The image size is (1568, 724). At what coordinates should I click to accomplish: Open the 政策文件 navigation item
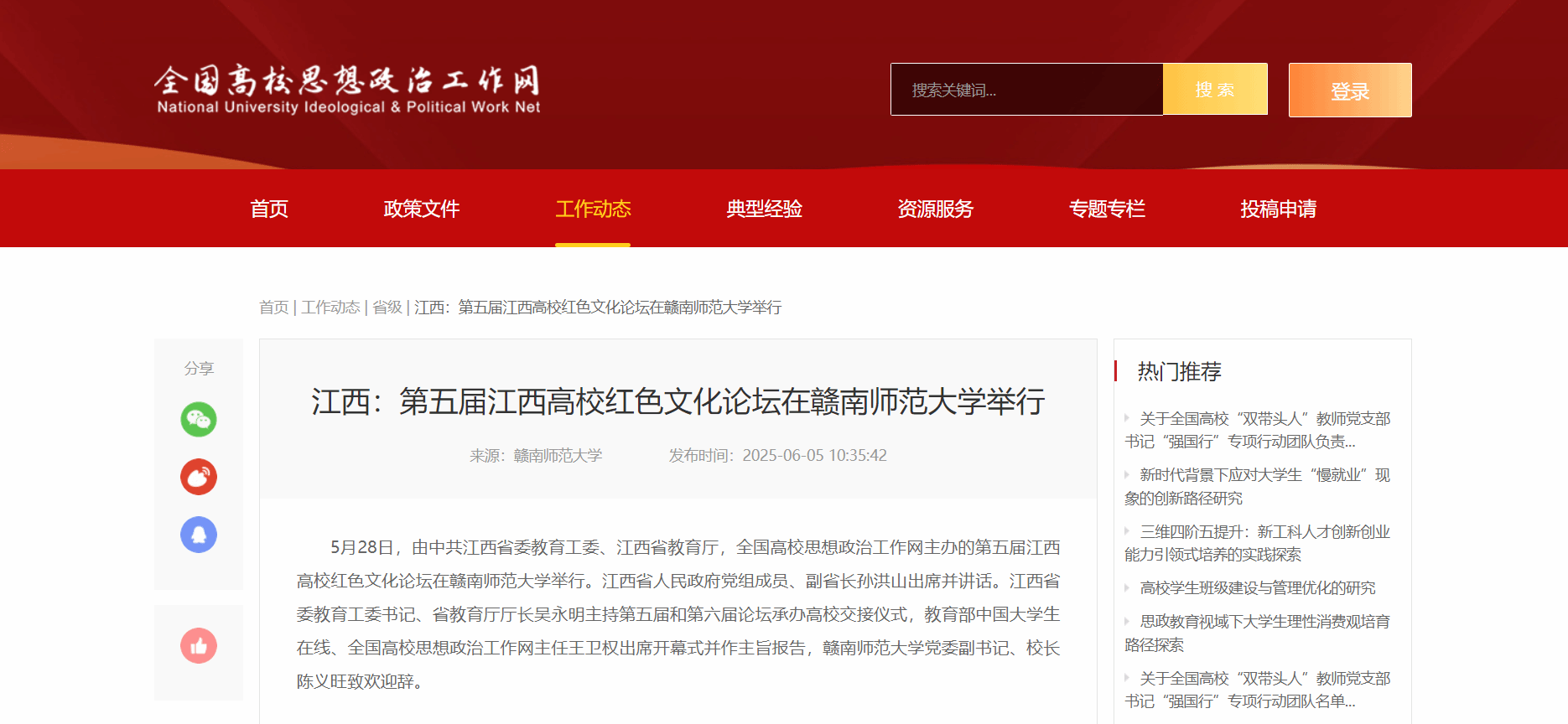tap(421, 209)
